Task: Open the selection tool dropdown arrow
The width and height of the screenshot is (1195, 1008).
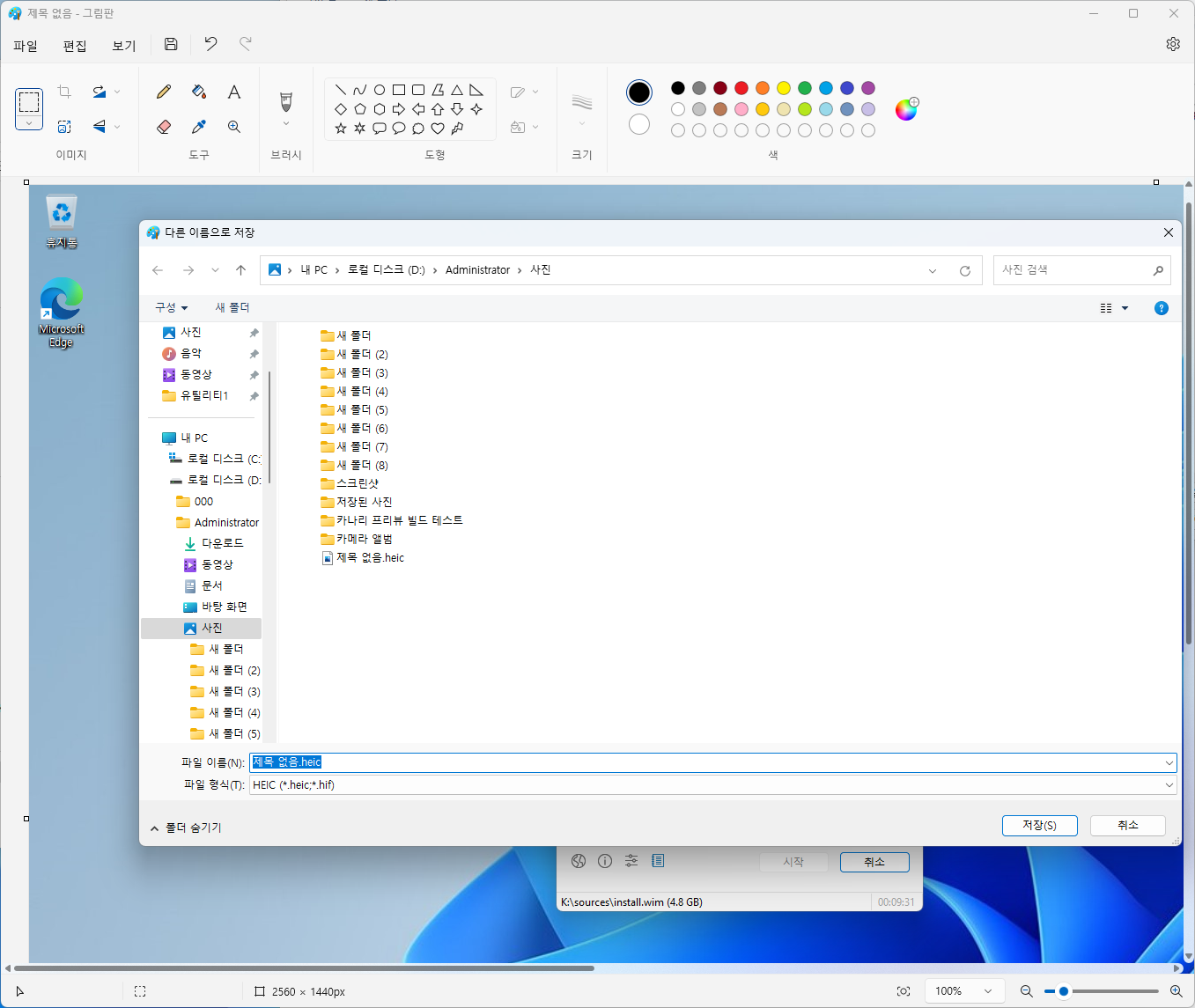Action: coord(29,123)
